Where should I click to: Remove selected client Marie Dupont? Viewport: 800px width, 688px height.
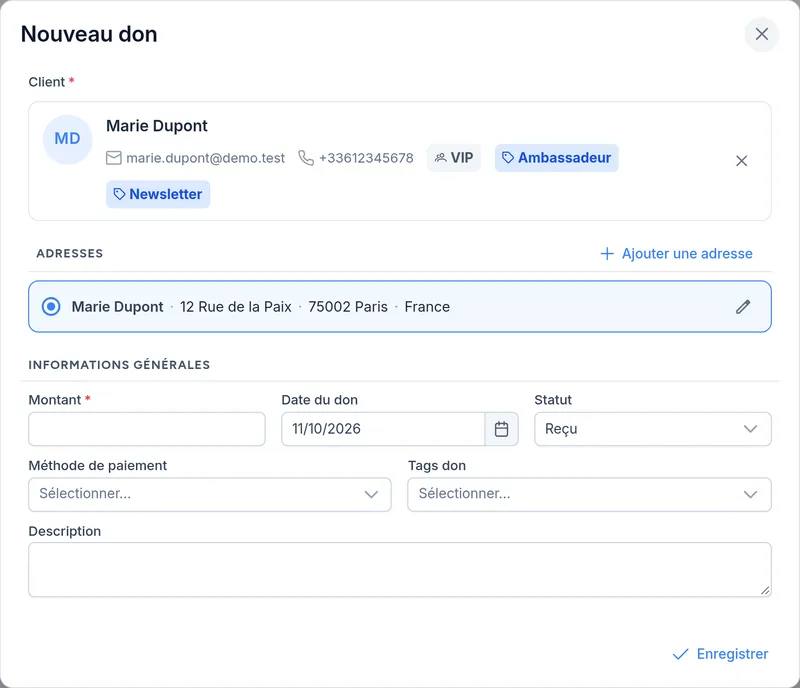[741, 161]
